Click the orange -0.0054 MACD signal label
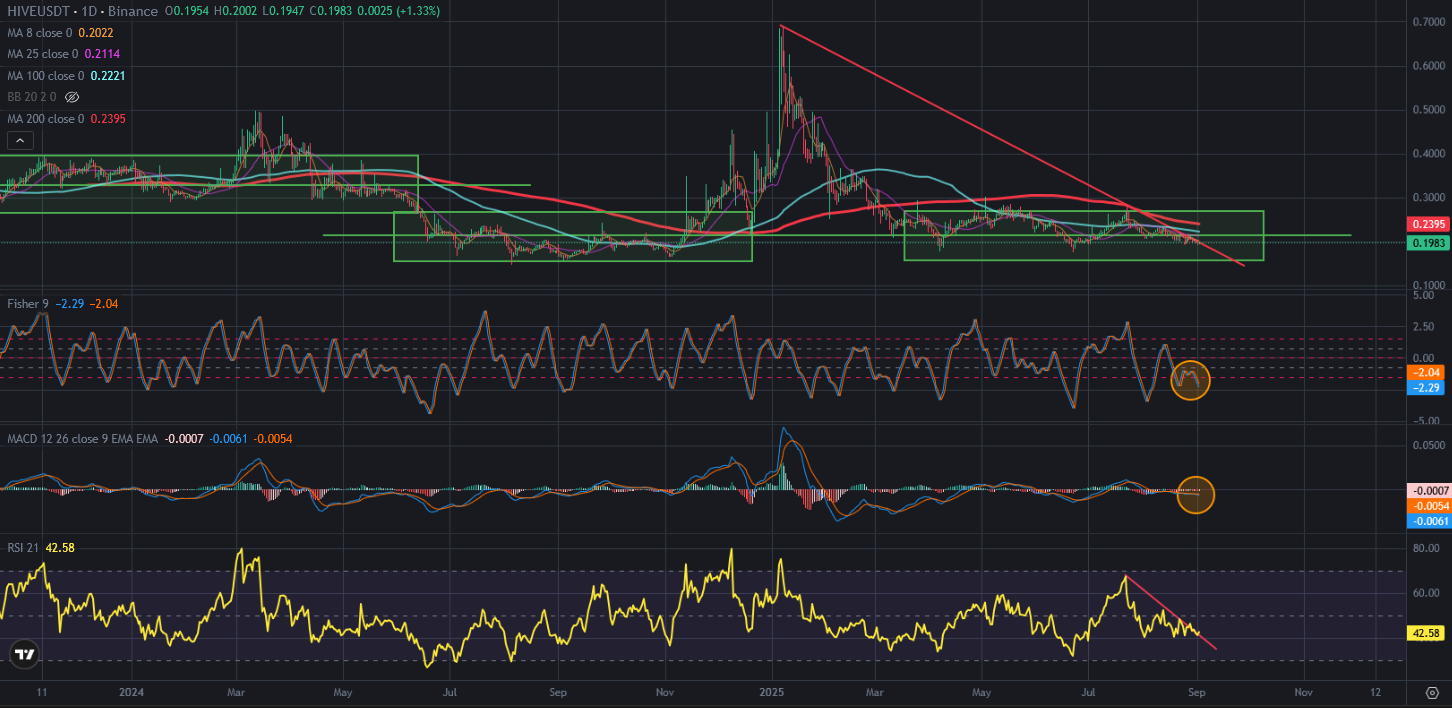Viewport: 1452px width, 708px height. click(x=1427, y=506)
